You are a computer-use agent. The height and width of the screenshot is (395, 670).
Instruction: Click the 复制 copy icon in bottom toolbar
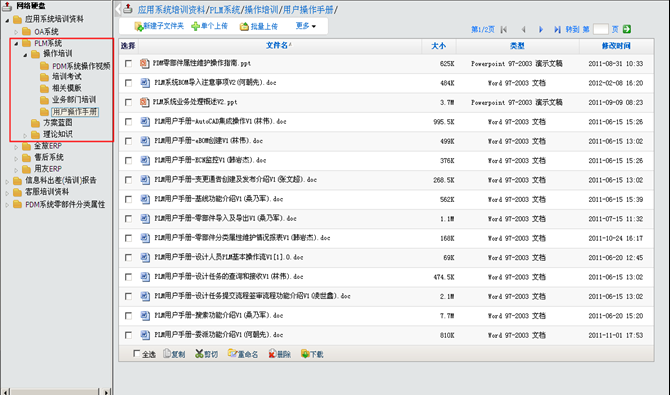click(x=167, y=354)
